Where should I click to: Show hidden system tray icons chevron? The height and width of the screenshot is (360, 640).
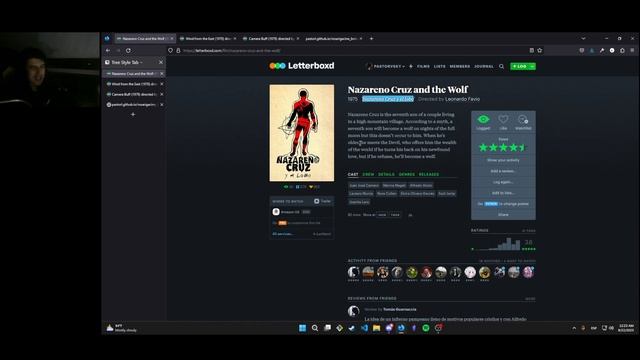(574, 328)
